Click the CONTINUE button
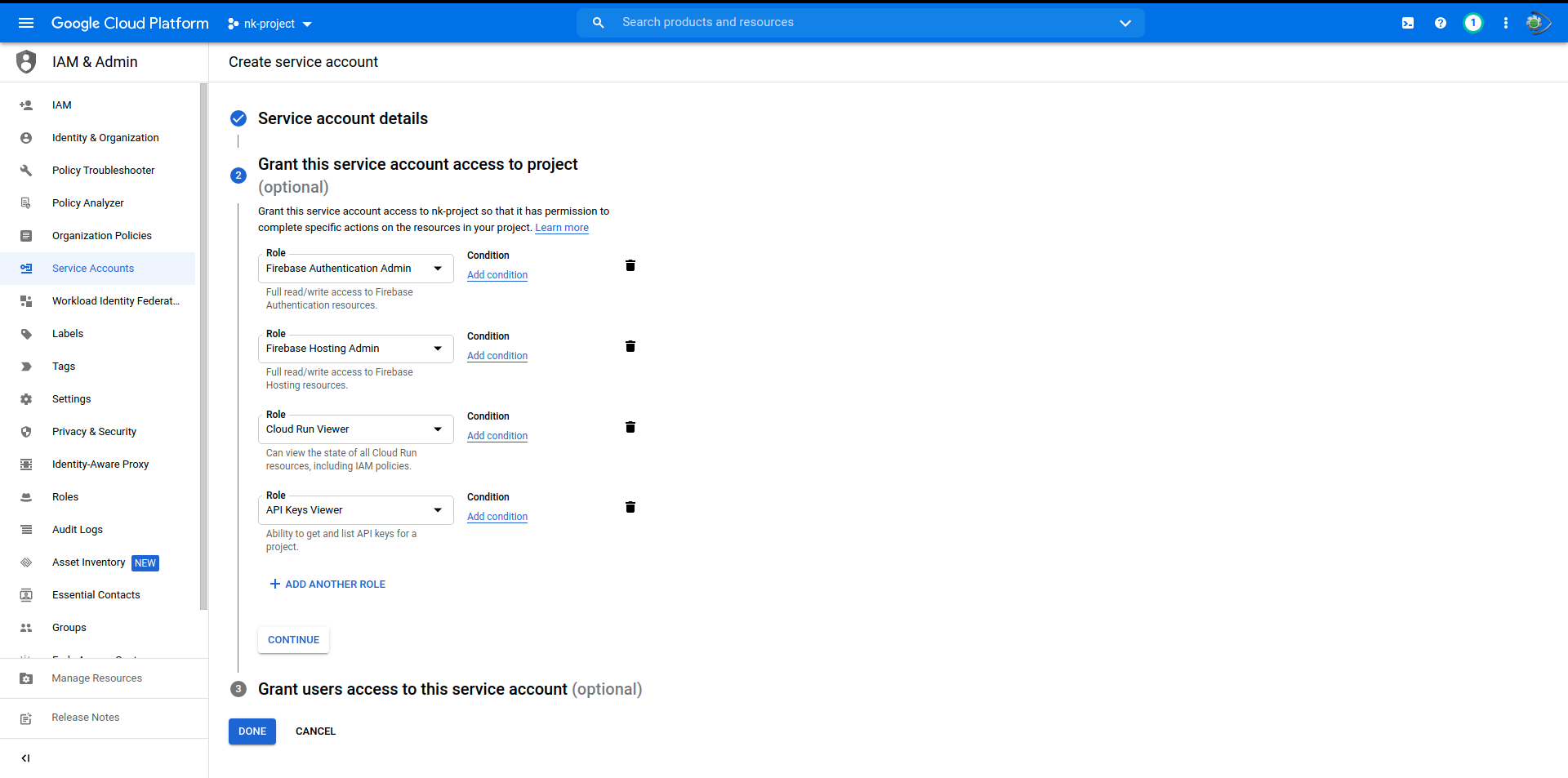 293,640
